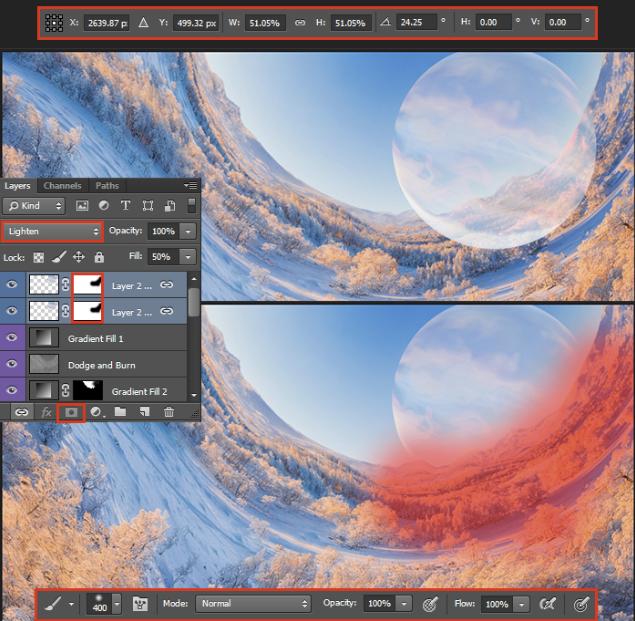The width and height of the screenshot is (635, 621).
Task: Open the brush Mode Normal dropdown
Action: point(253,604)
